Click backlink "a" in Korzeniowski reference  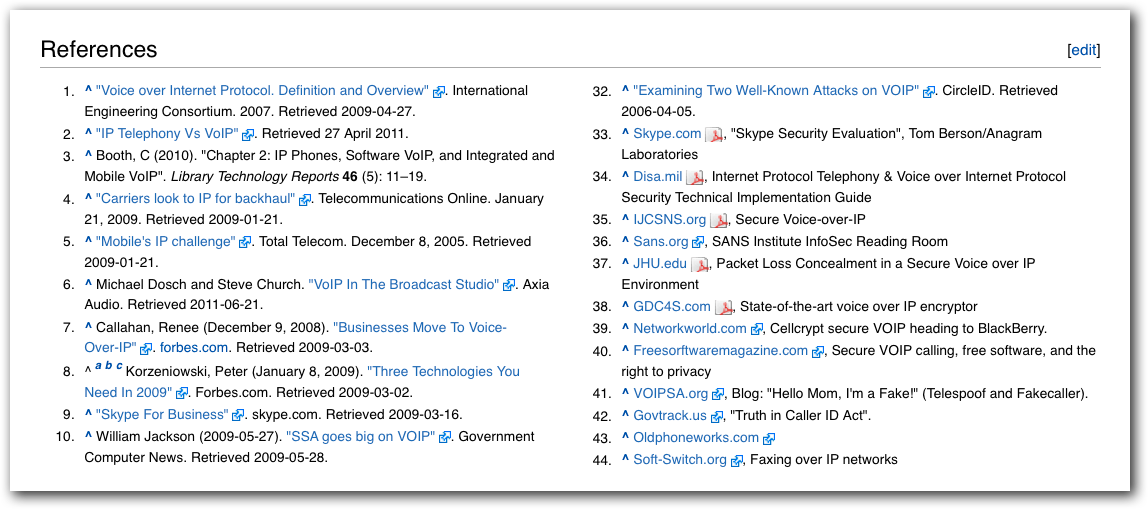[99, 366]
